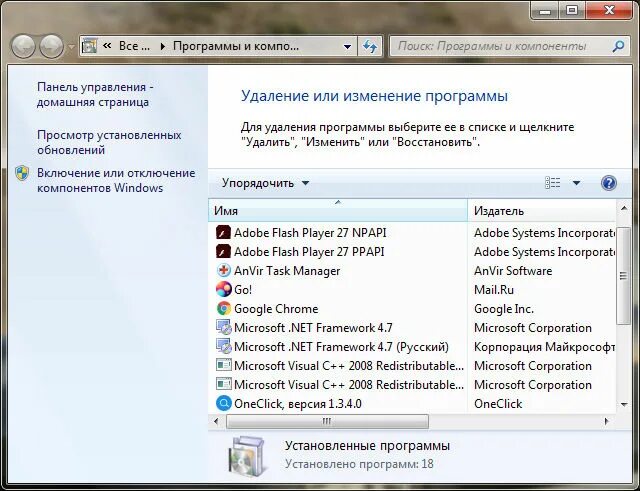Select Adobe Flash Player 27 NPAPI row
640x491 pixels.
(412, 233)
